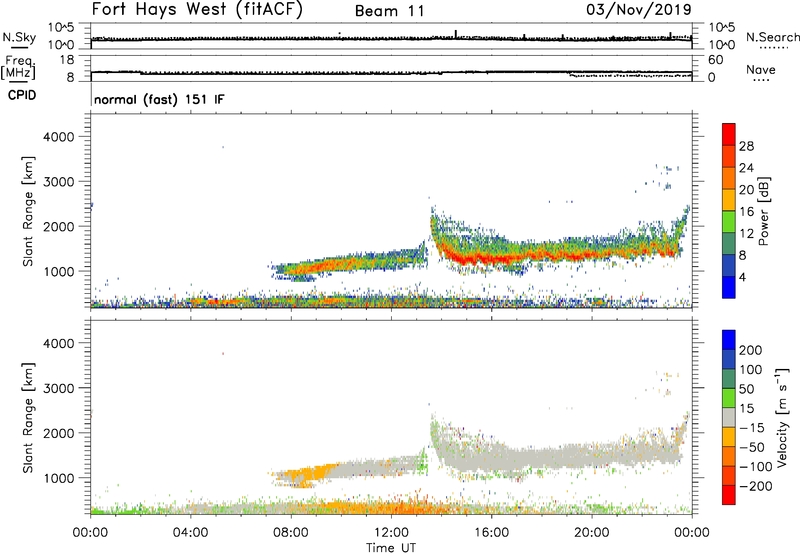Click the 'CPID' label
800x554 pixels.
21,95
